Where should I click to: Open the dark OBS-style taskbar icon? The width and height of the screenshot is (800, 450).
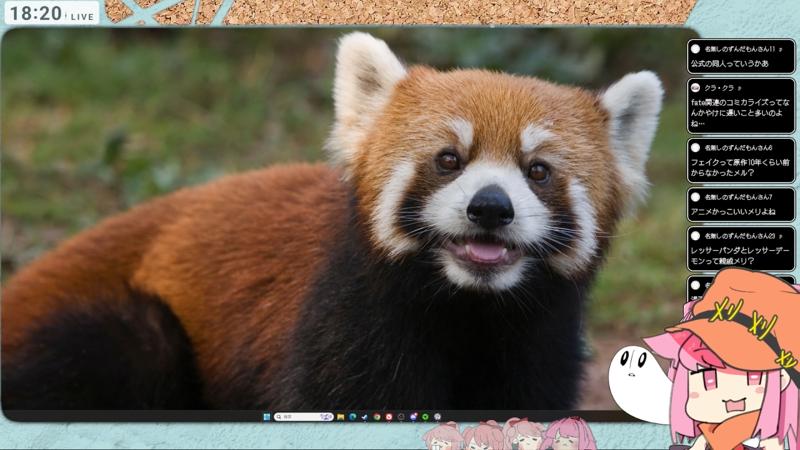coord(401,417)
